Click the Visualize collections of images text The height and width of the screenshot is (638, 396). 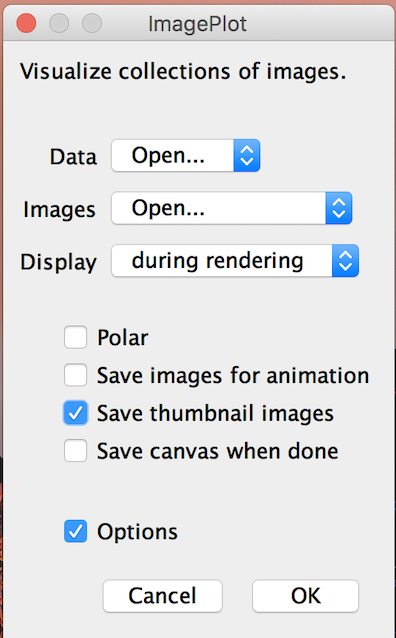pos(183,72)
